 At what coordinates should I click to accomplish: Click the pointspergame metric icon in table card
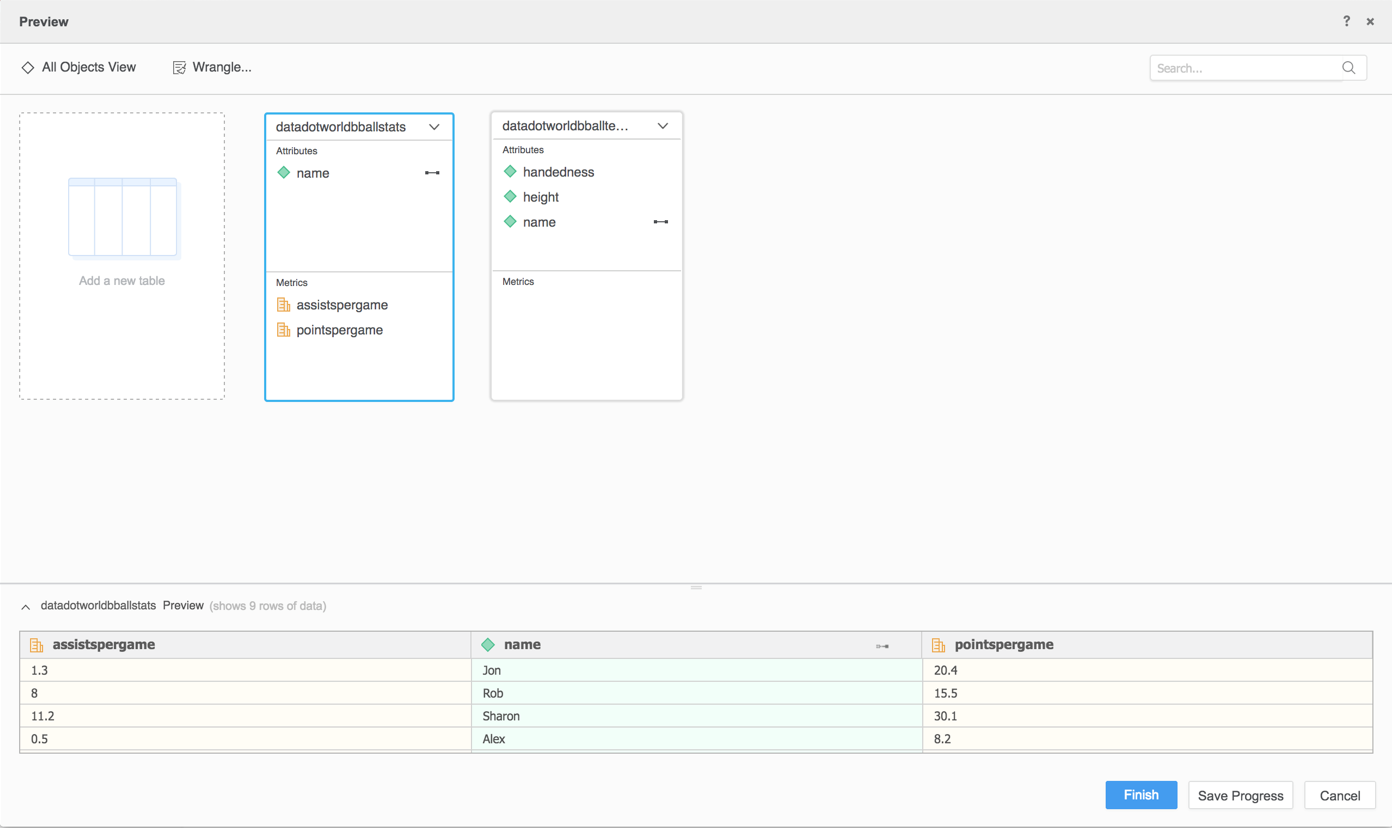point(284,330)
